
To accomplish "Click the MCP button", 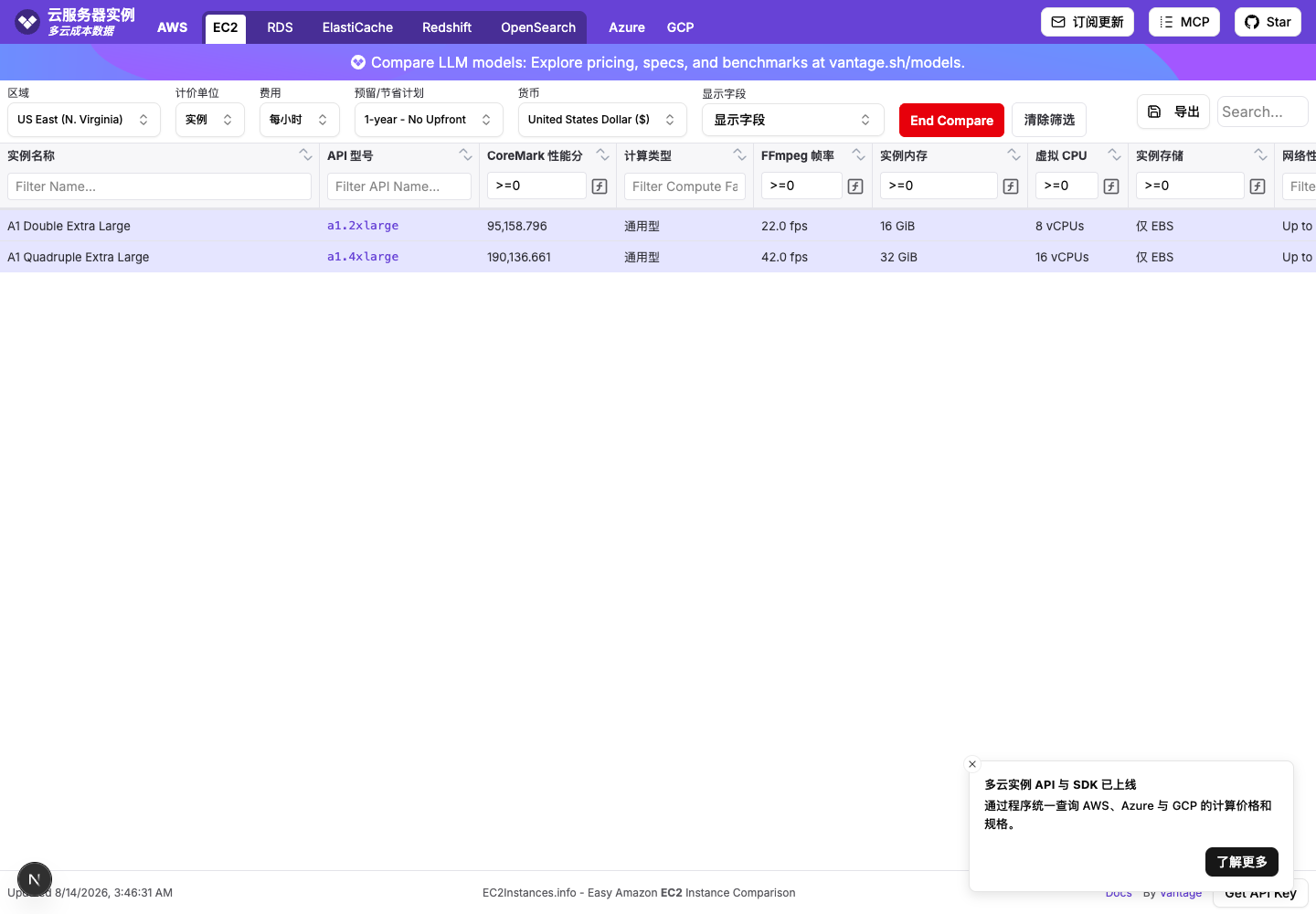I will [x=1184, y=22].
